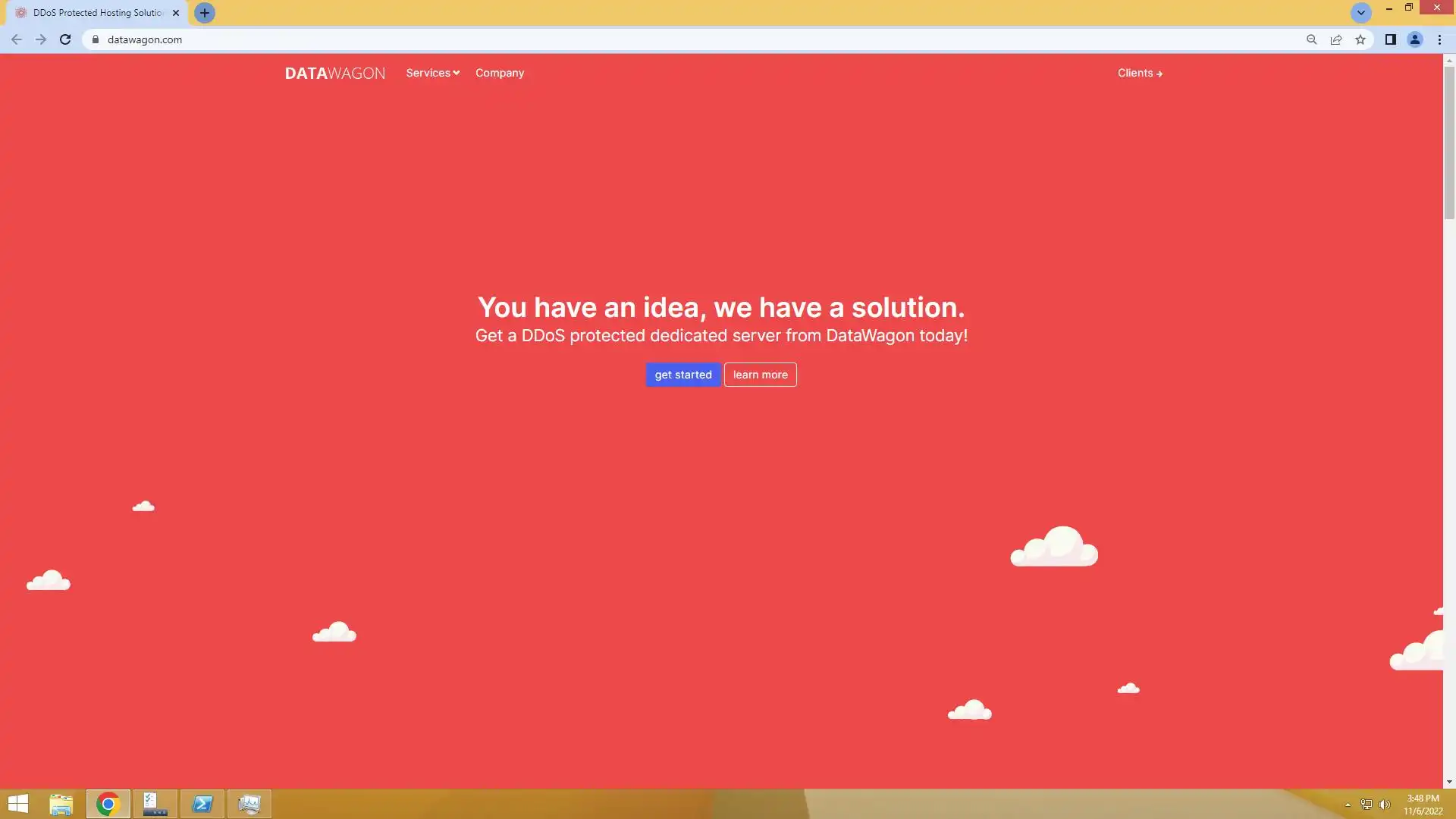Open a new tab with plus button
Viewport: 1456px width, 819px height.
click(x=204, y=13)
